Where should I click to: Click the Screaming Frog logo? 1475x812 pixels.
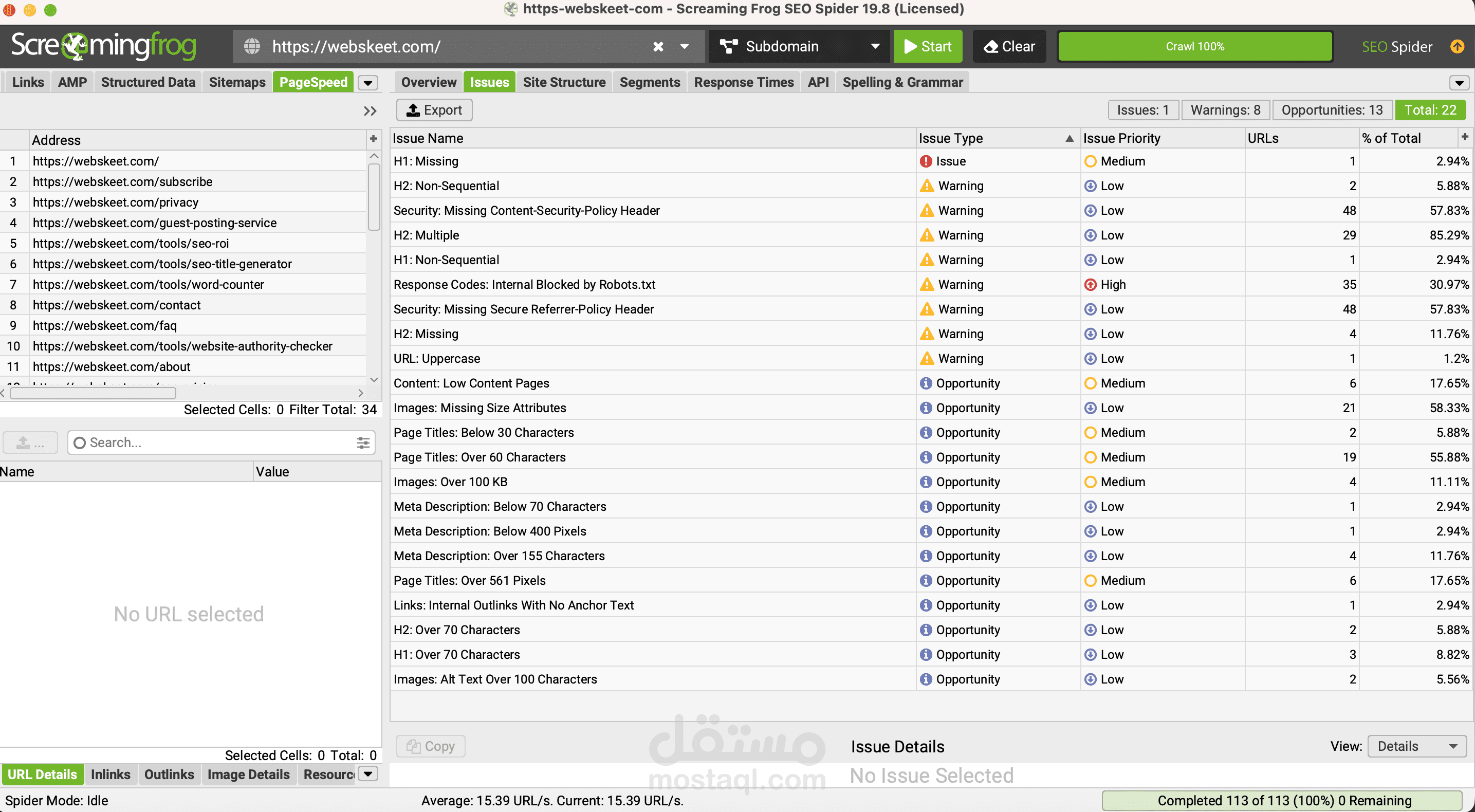click(x=104, y=46)
